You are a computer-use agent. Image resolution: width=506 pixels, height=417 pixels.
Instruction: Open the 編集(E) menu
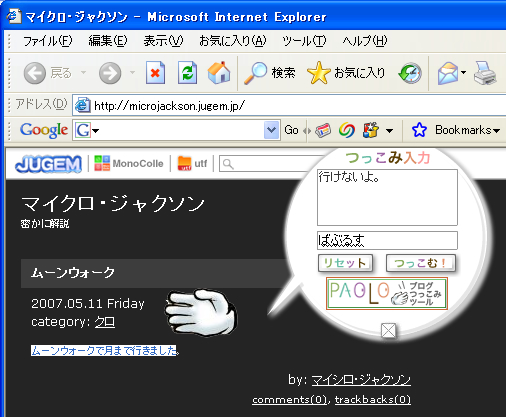tap(108, 41)
